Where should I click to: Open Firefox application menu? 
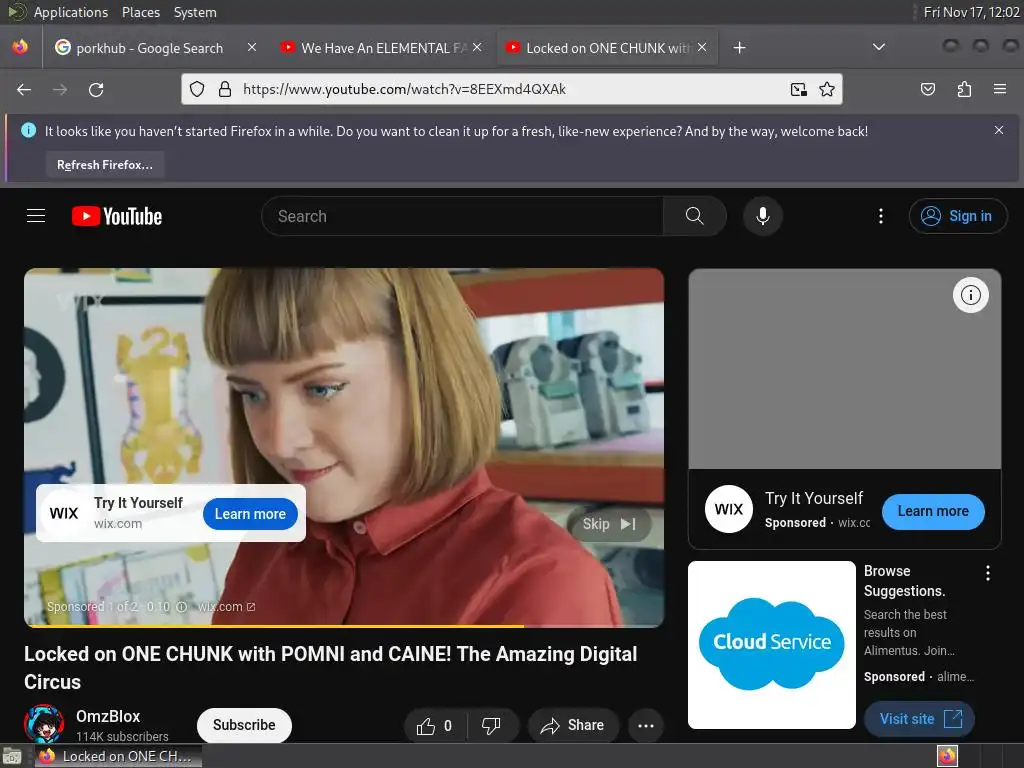[999, 89]
